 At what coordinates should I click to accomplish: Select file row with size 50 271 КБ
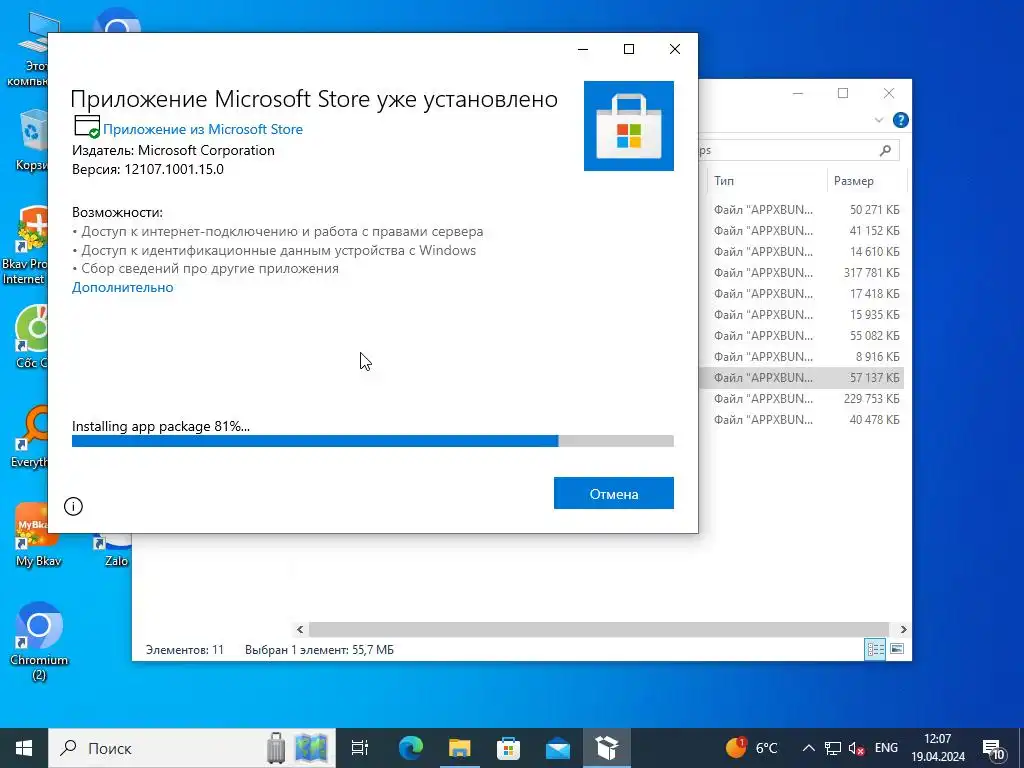click(803, 210)
